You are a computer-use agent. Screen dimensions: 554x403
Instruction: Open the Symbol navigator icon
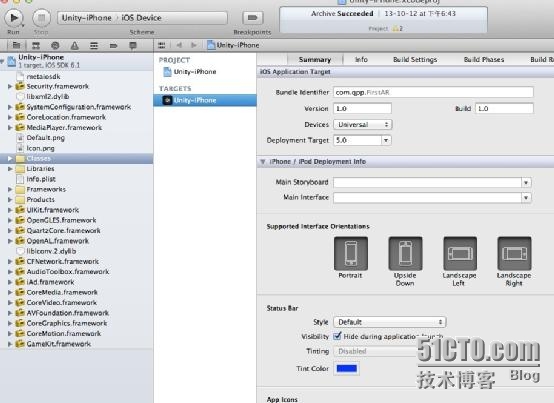36,45
